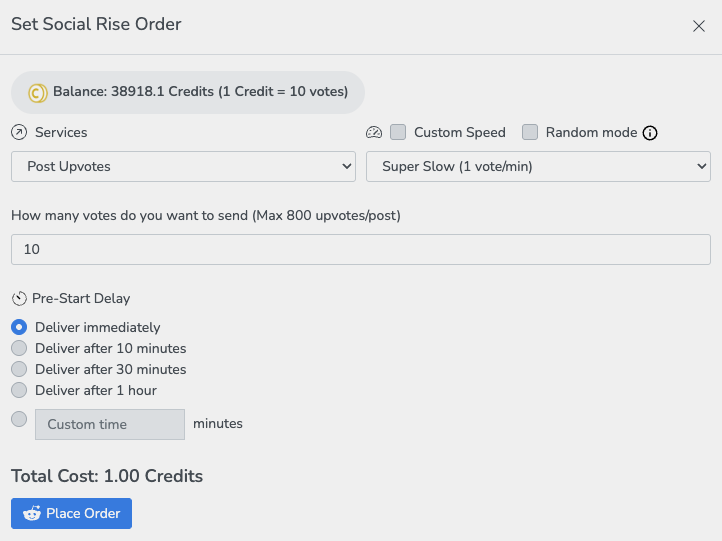Enable the Random mode checkbox
This screenshot has width=722, height=541.
[530, 132]
